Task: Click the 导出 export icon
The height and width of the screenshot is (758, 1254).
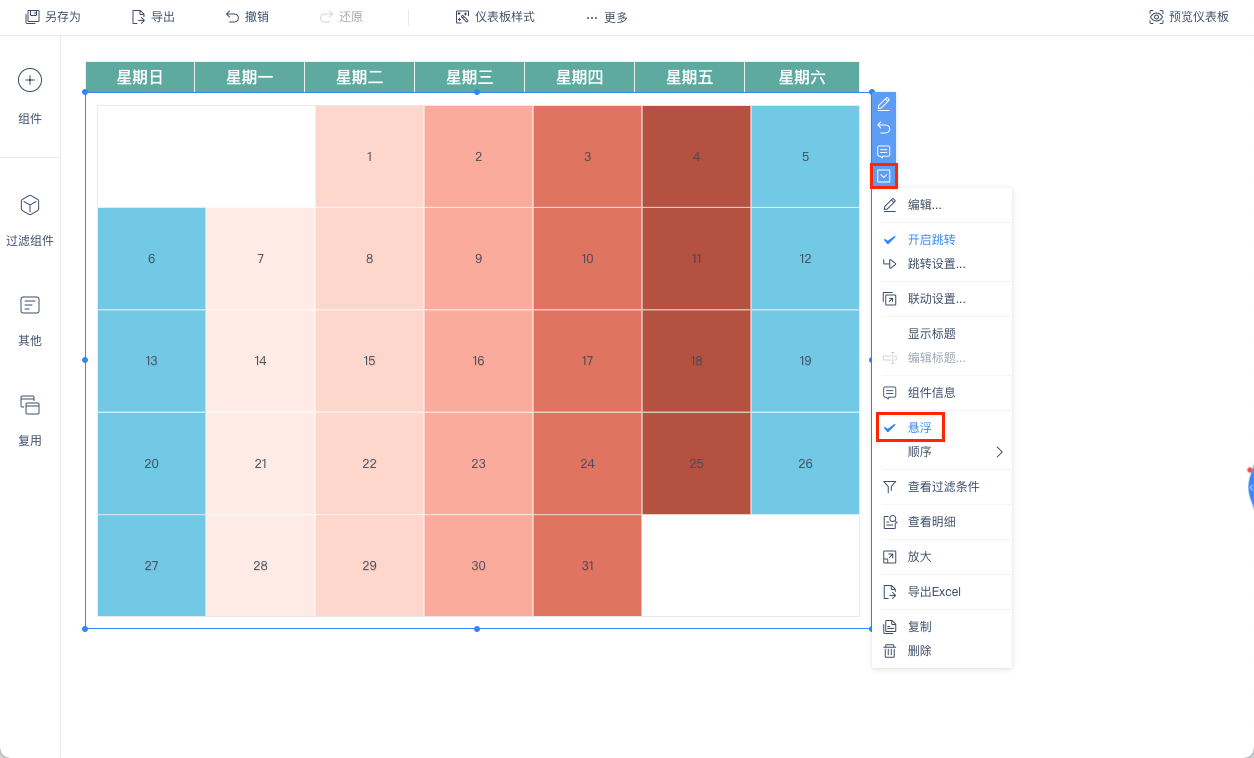Action: [139, 17]
